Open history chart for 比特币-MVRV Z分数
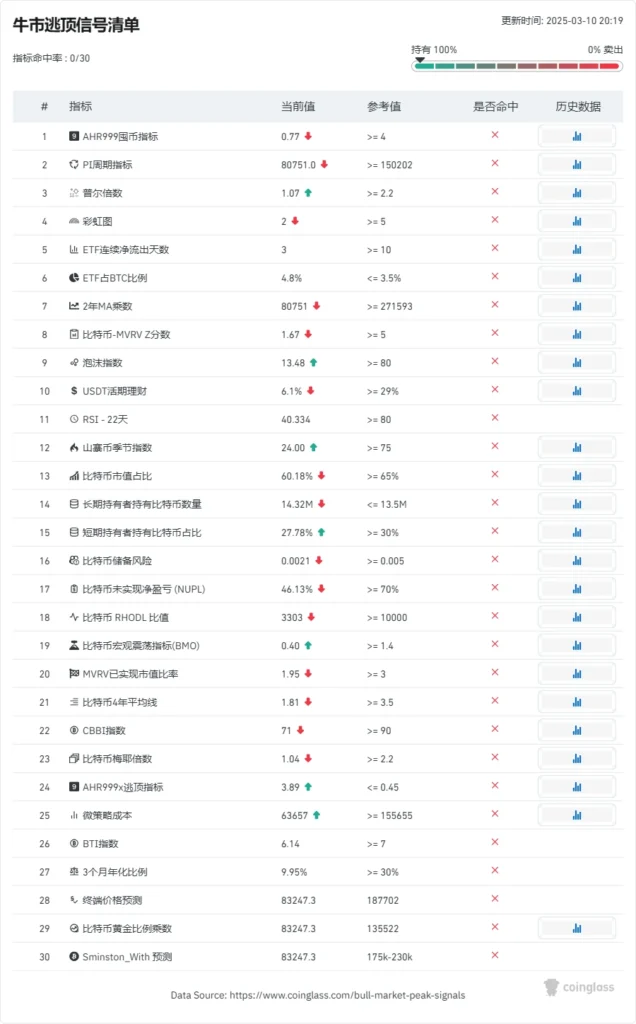636x1024 pixels. pos(577,334)
